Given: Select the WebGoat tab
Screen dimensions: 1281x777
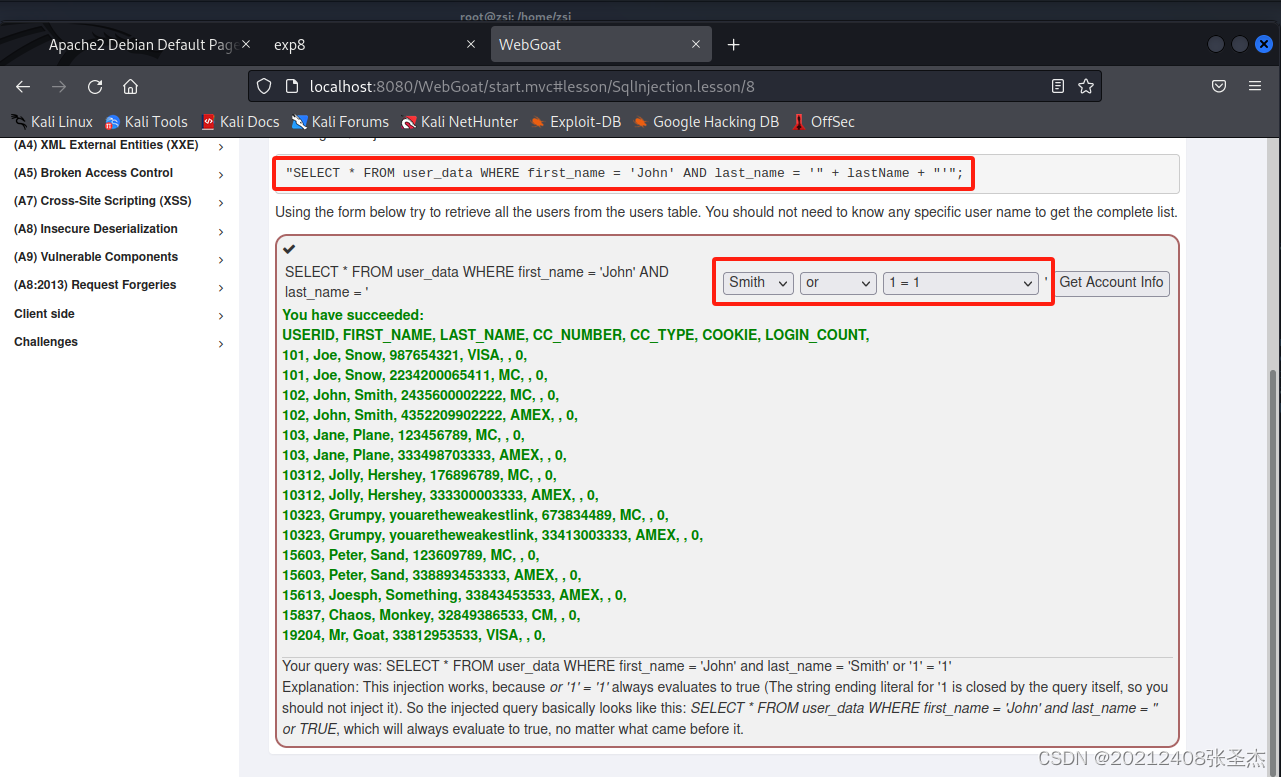Looking at the screenshot, I should click(600, 45).
